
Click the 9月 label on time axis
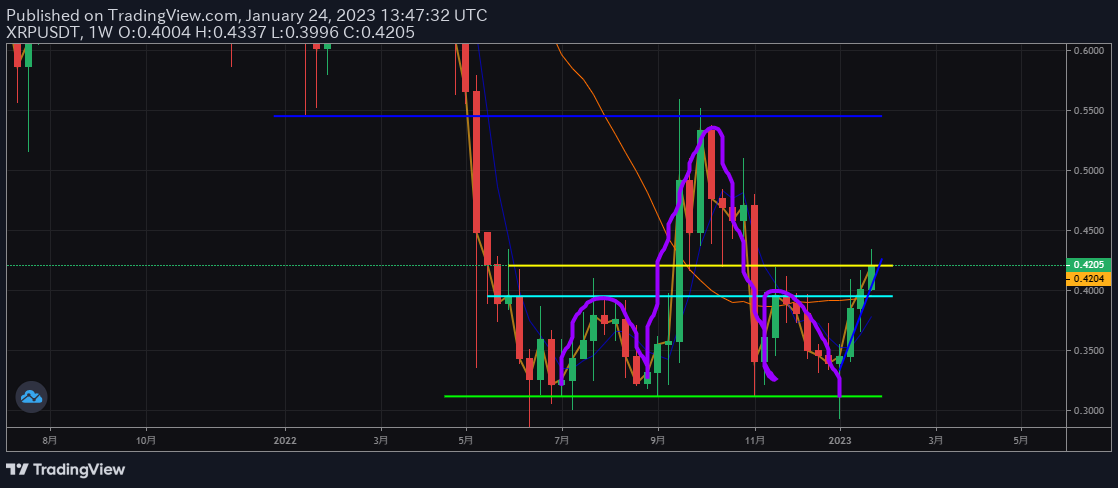click(658, 440)
